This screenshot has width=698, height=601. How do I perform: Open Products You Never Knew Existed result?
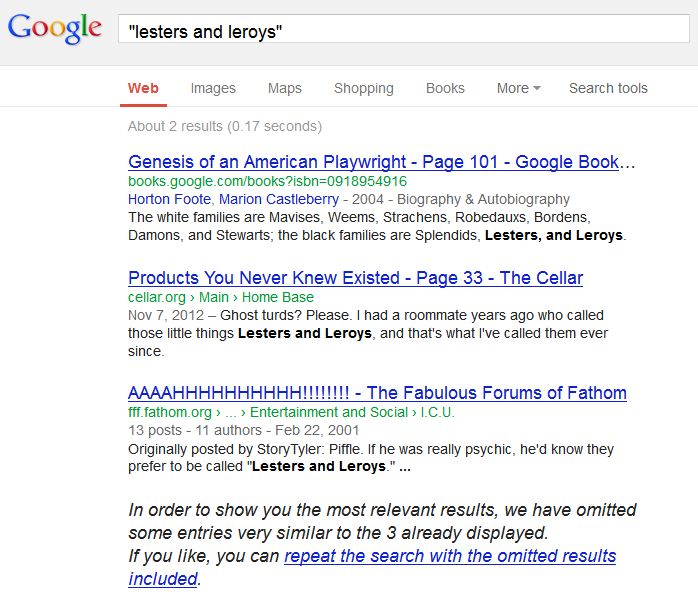pos(355,278)
